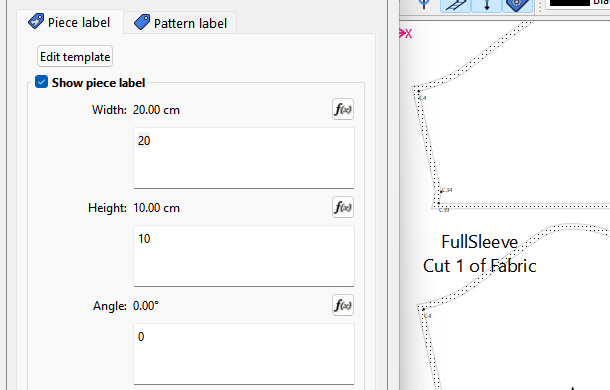Toggle the blue label tag toolbar icon
The width and height of the screenshot is (610, 390).
point(517,5)
